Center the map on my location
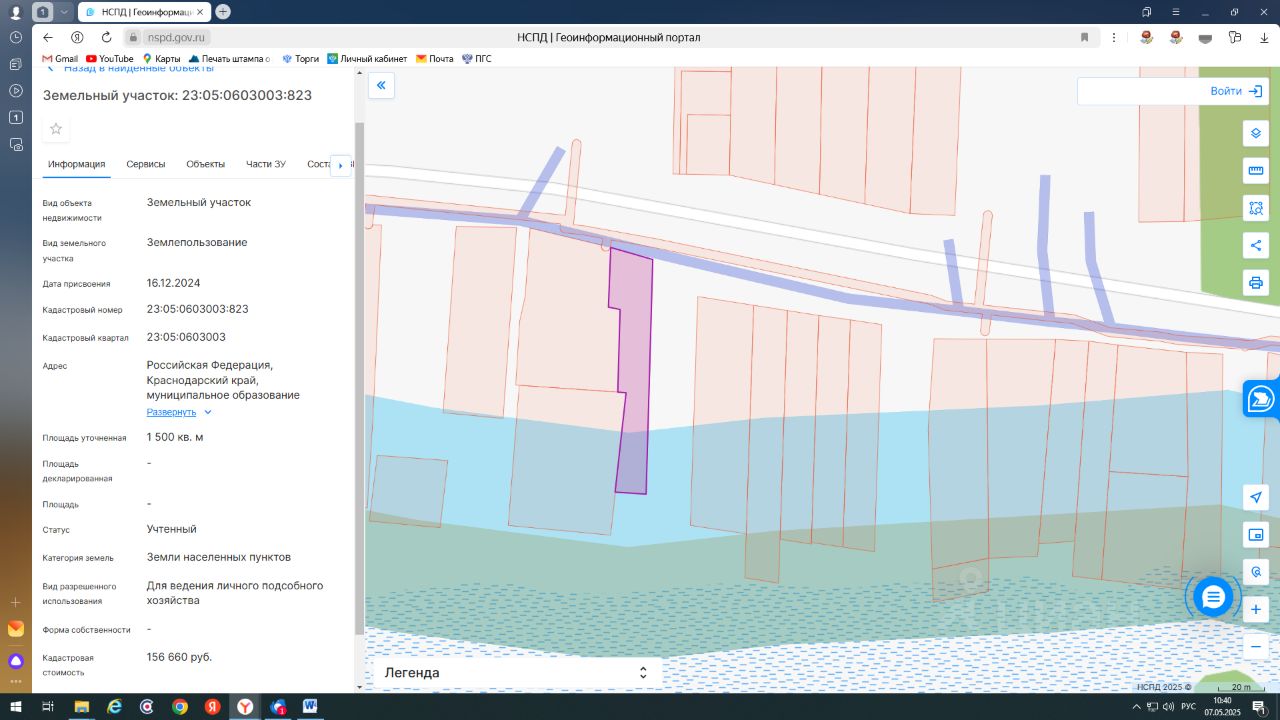The image size is (1280, 720). 1256,497
